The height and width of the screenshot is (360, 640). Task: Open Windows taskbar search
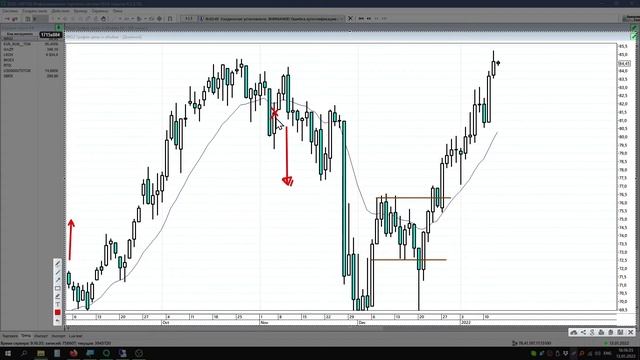24,353
